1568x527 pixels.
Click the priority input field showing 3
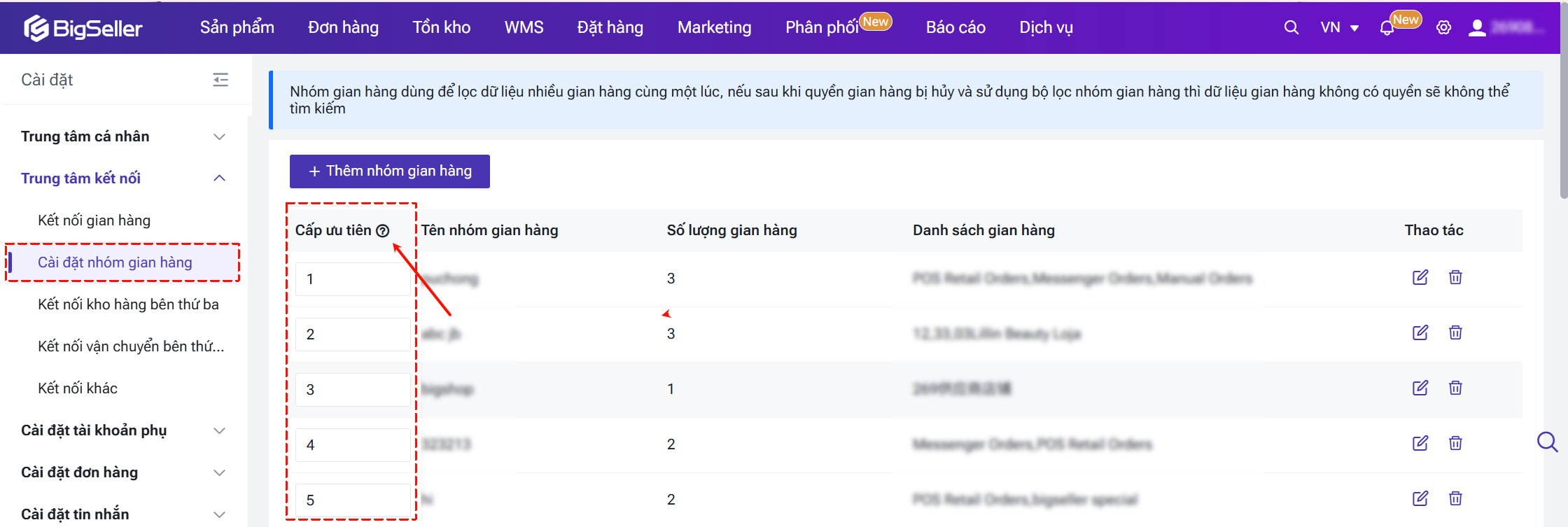pyautogui.click(x=352, y=390)
